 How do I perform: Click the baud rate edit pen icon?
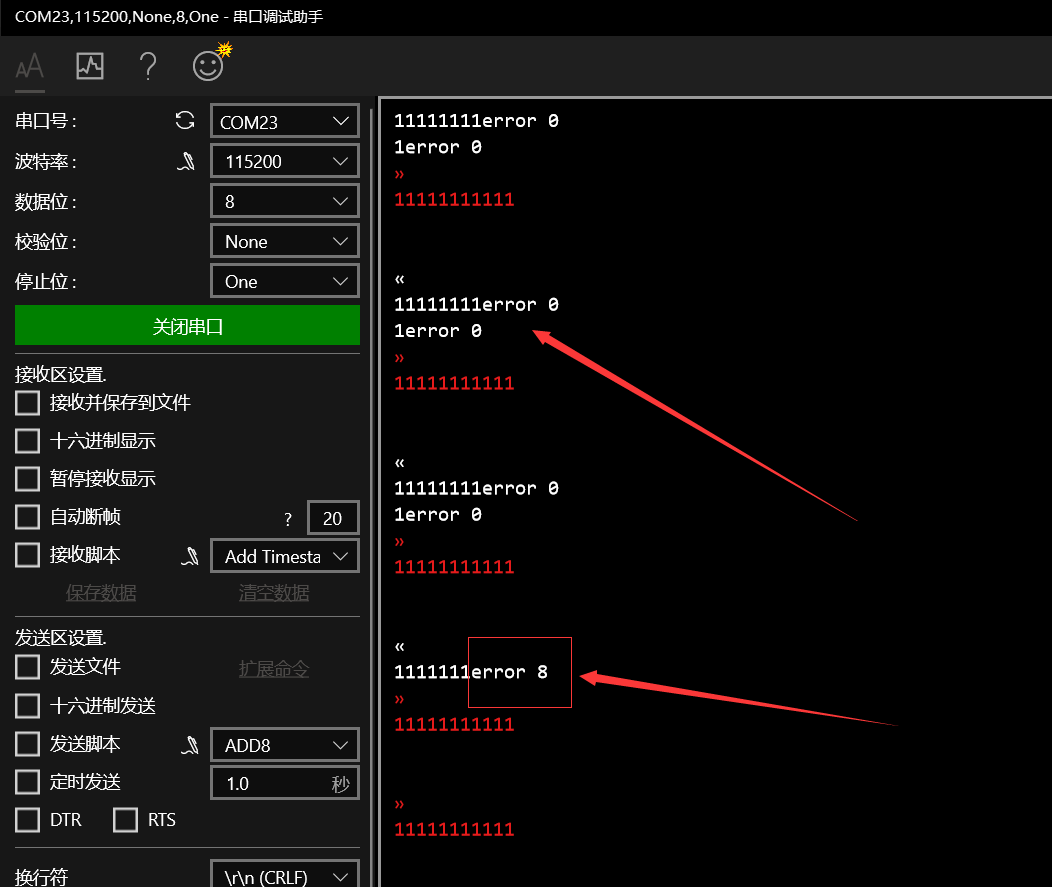point(187,161)
